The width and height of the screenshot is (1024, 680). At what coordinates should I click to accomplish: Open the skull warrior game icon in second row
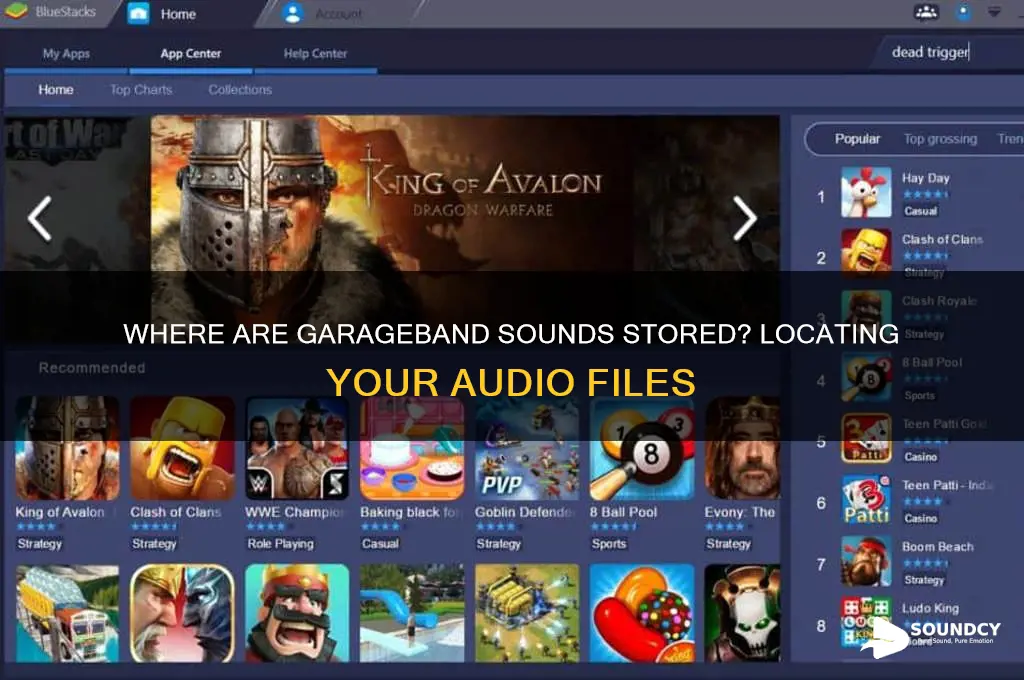[743, 614]
